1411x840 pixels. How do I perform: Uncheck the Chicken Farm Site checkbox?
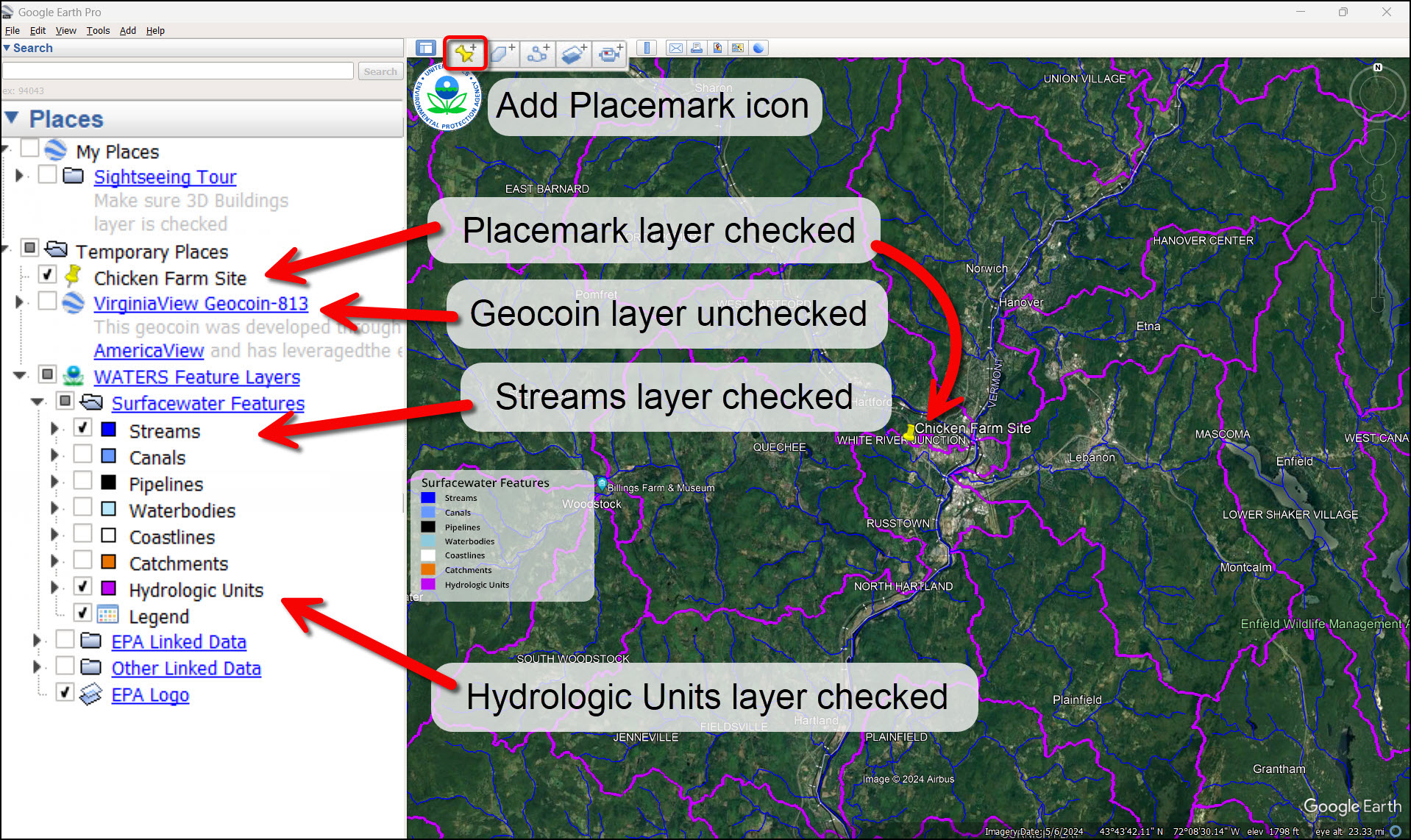point(48,274)
